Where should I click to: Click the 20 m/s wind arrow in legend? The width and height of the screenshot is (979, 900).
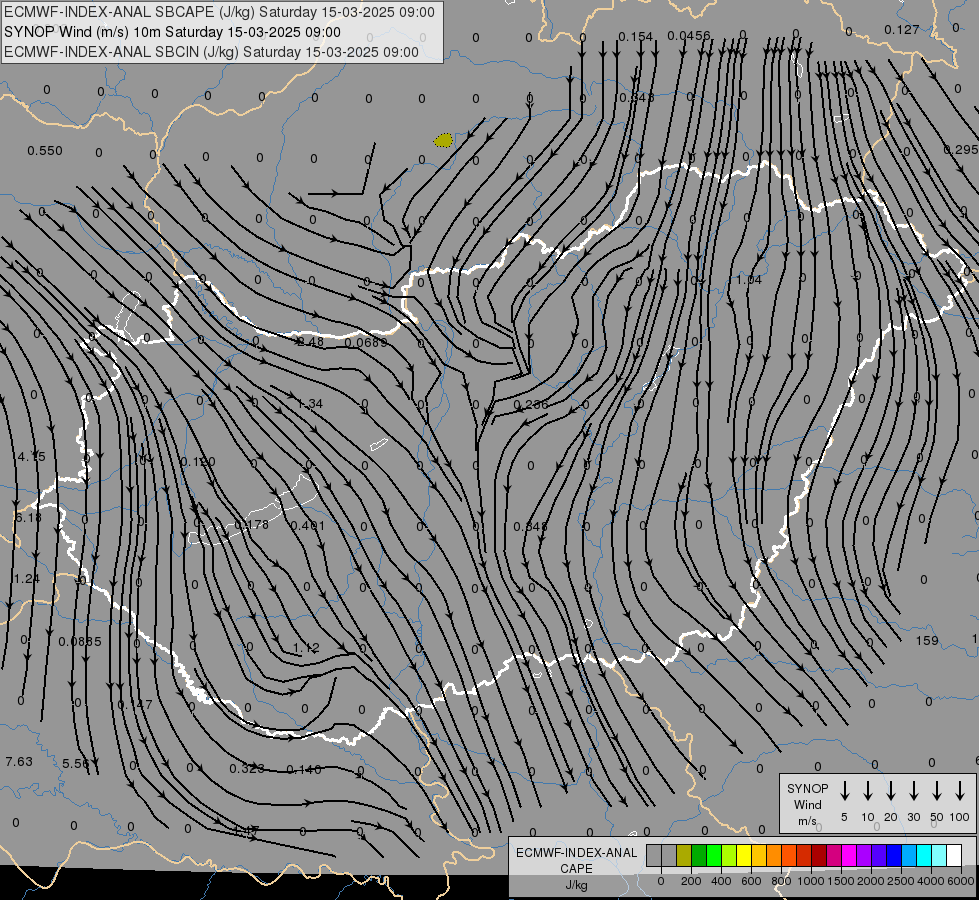click(x=891, y=791)
